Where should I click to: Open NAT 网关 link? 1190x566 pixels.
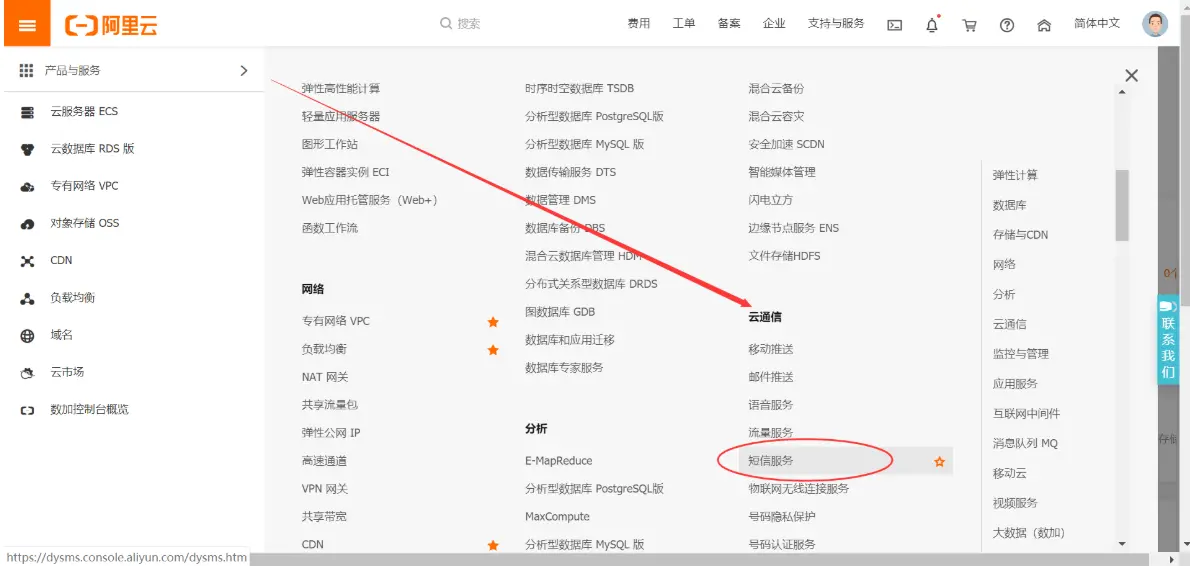point(325,377)
